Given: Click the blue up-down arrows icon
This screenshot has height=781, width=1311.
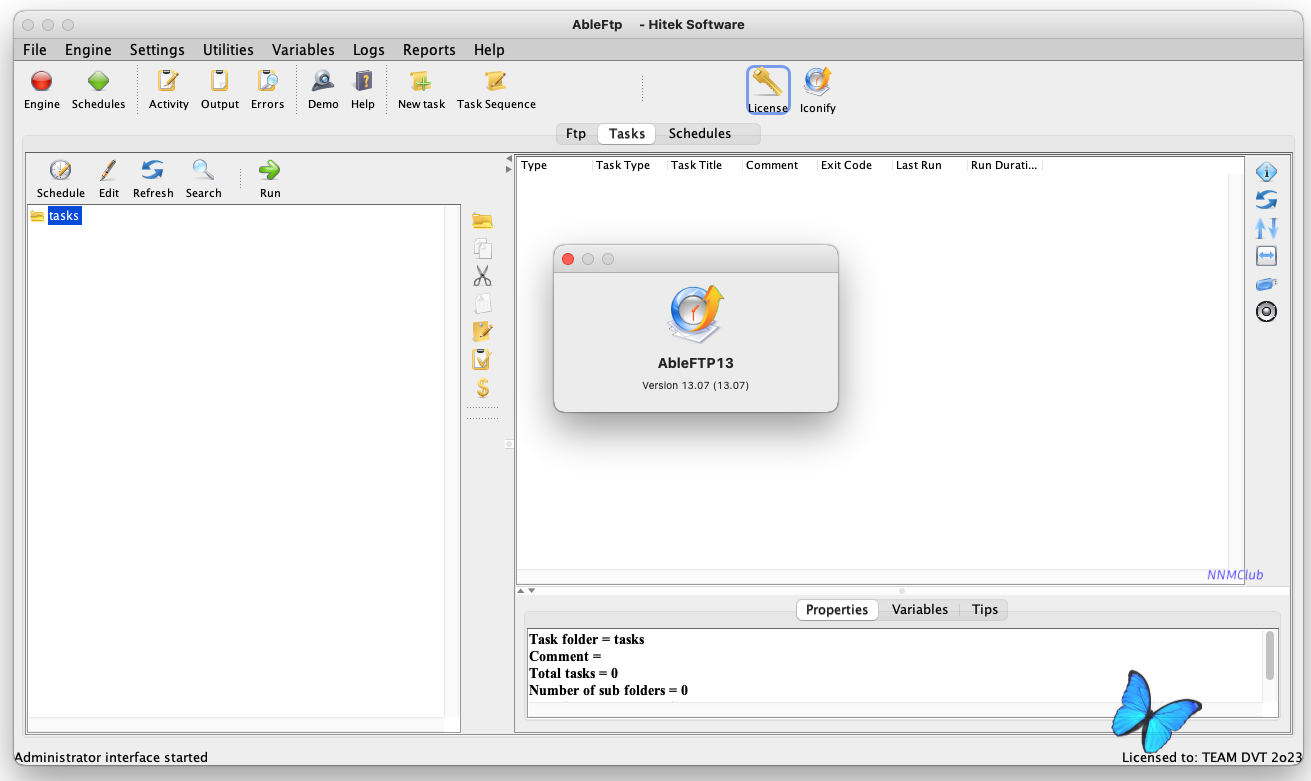Looking at the screenshot, I should point(1266,228).
